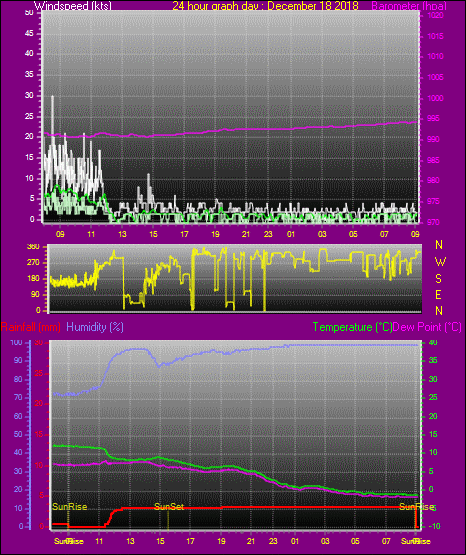The height and width of the screenshot is (555, 466).
Task: Click the SunRise label at chart start
Action: point(70,507)
